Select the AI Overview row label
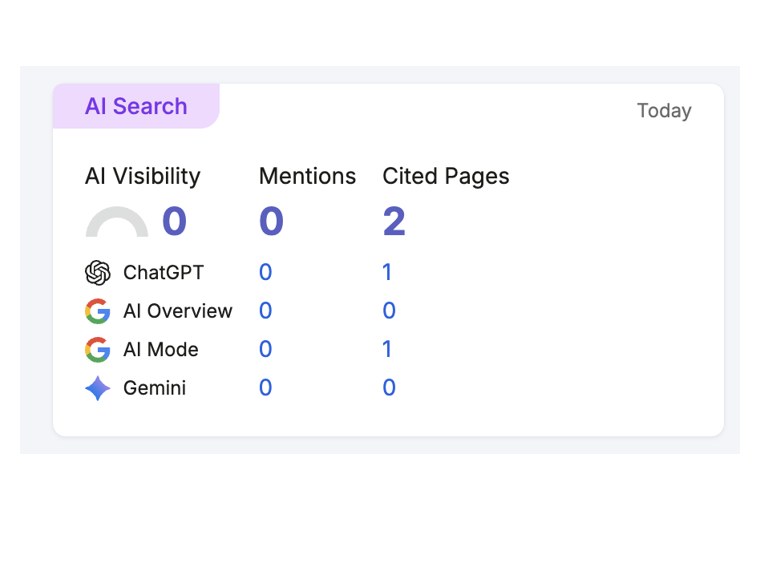 [178, 311]
